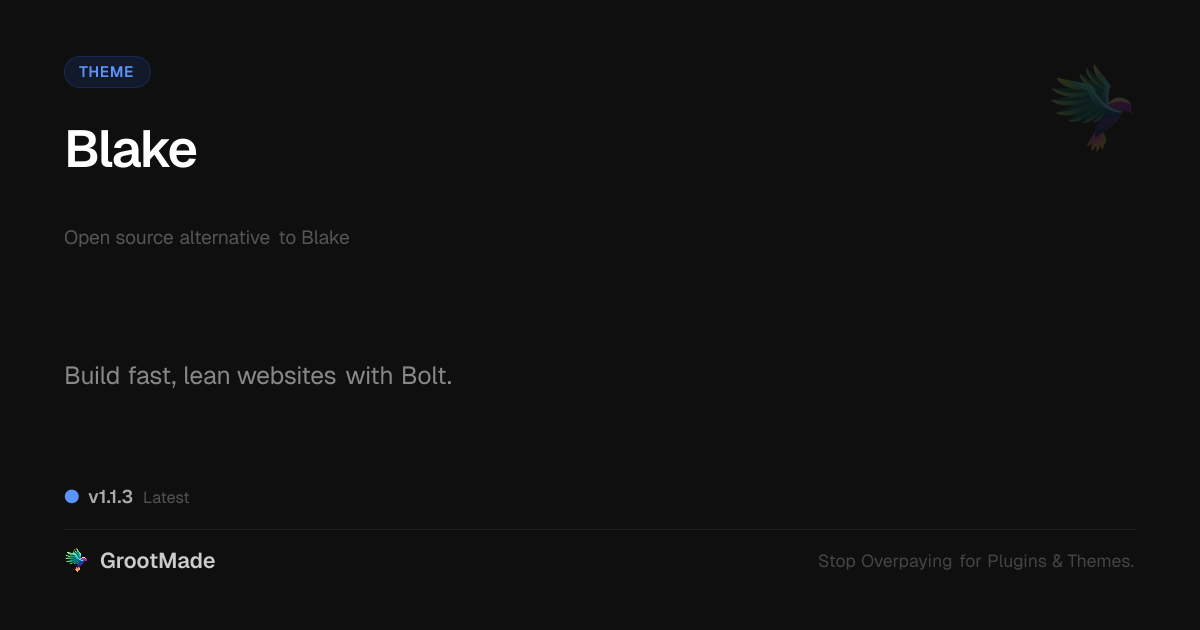Click the horizontal divider line above footer
The width and height of the screenshot is (1200, 630).
(600, 529)
